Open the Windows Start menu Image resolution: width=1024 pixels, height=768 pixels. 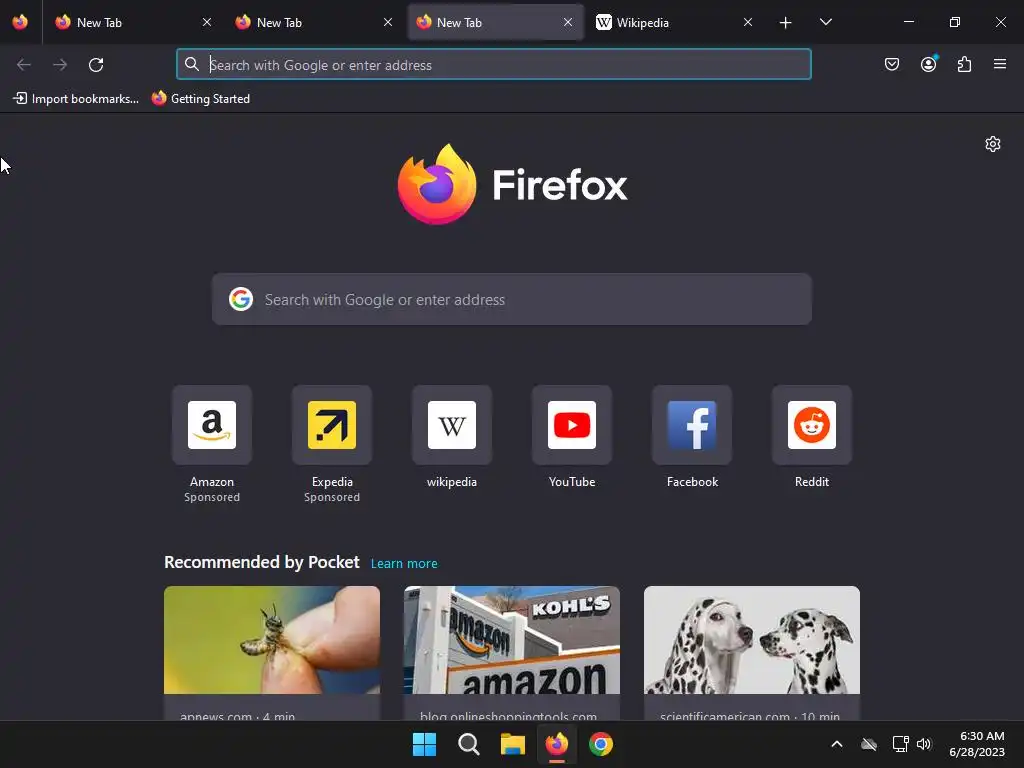424,744
